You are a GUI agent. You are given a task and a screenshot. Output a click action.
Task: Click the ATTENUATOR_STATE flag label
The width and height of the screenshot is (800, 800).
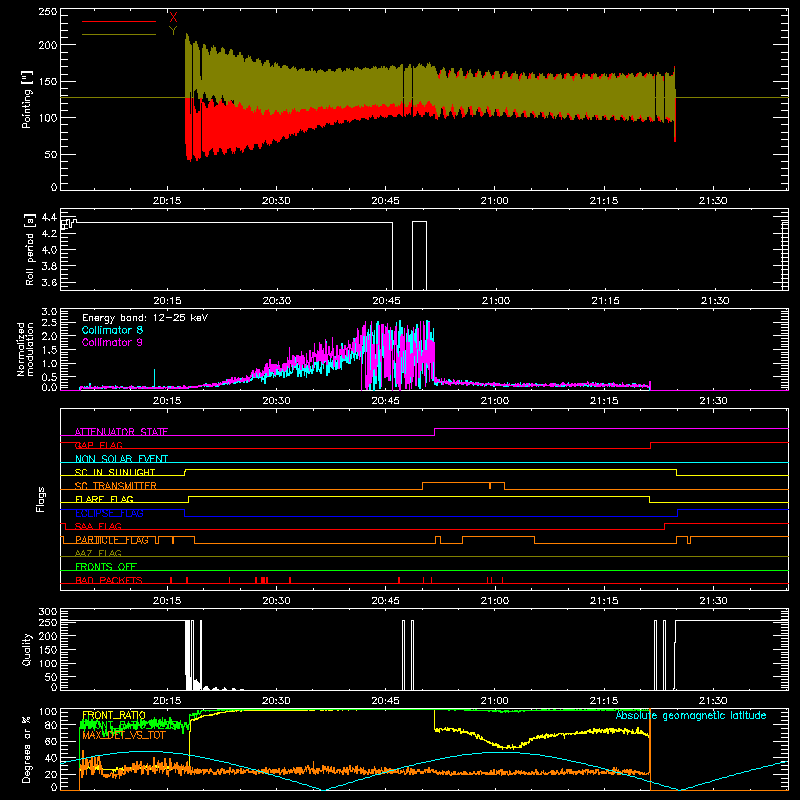121,432
